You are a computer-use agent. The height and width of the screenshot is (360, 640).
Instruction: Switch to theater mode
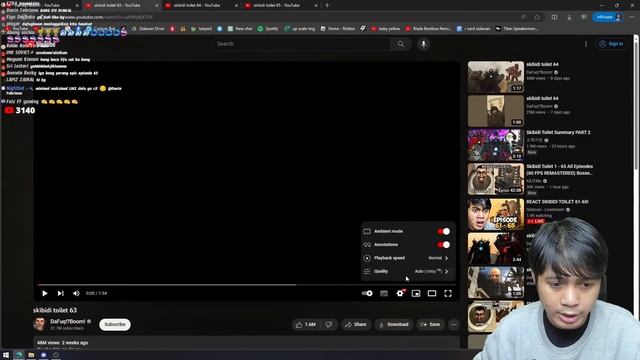[x=432, y=293]
